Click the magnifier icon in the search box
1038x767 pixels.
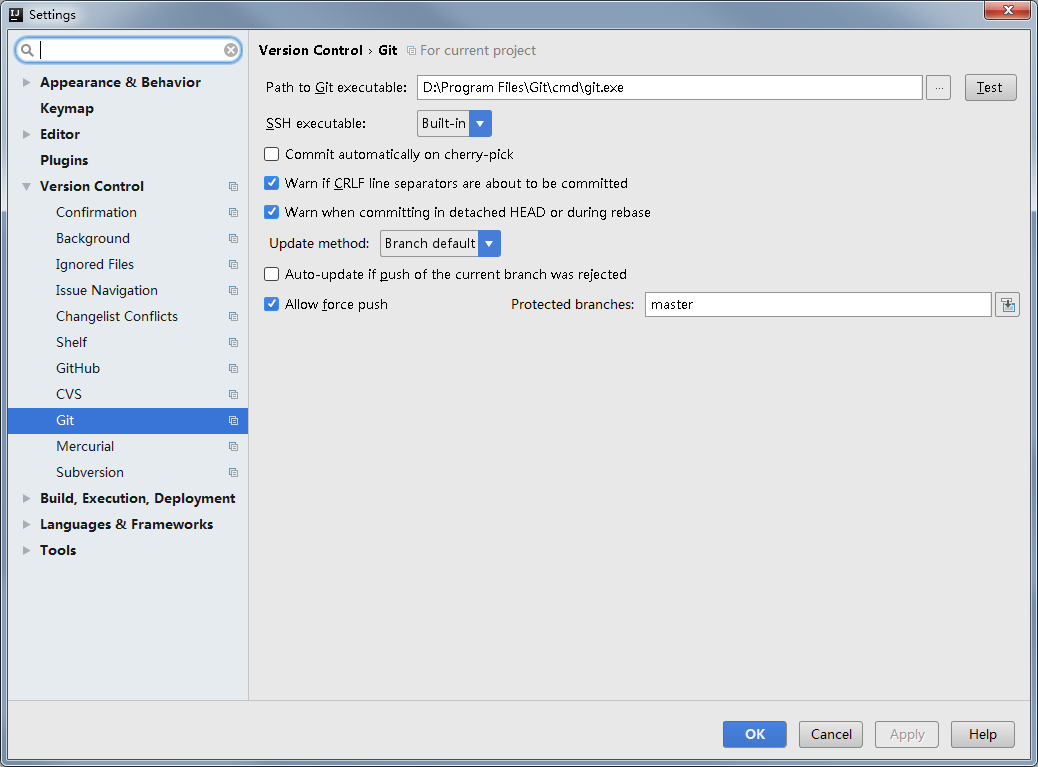coord(27,50)
